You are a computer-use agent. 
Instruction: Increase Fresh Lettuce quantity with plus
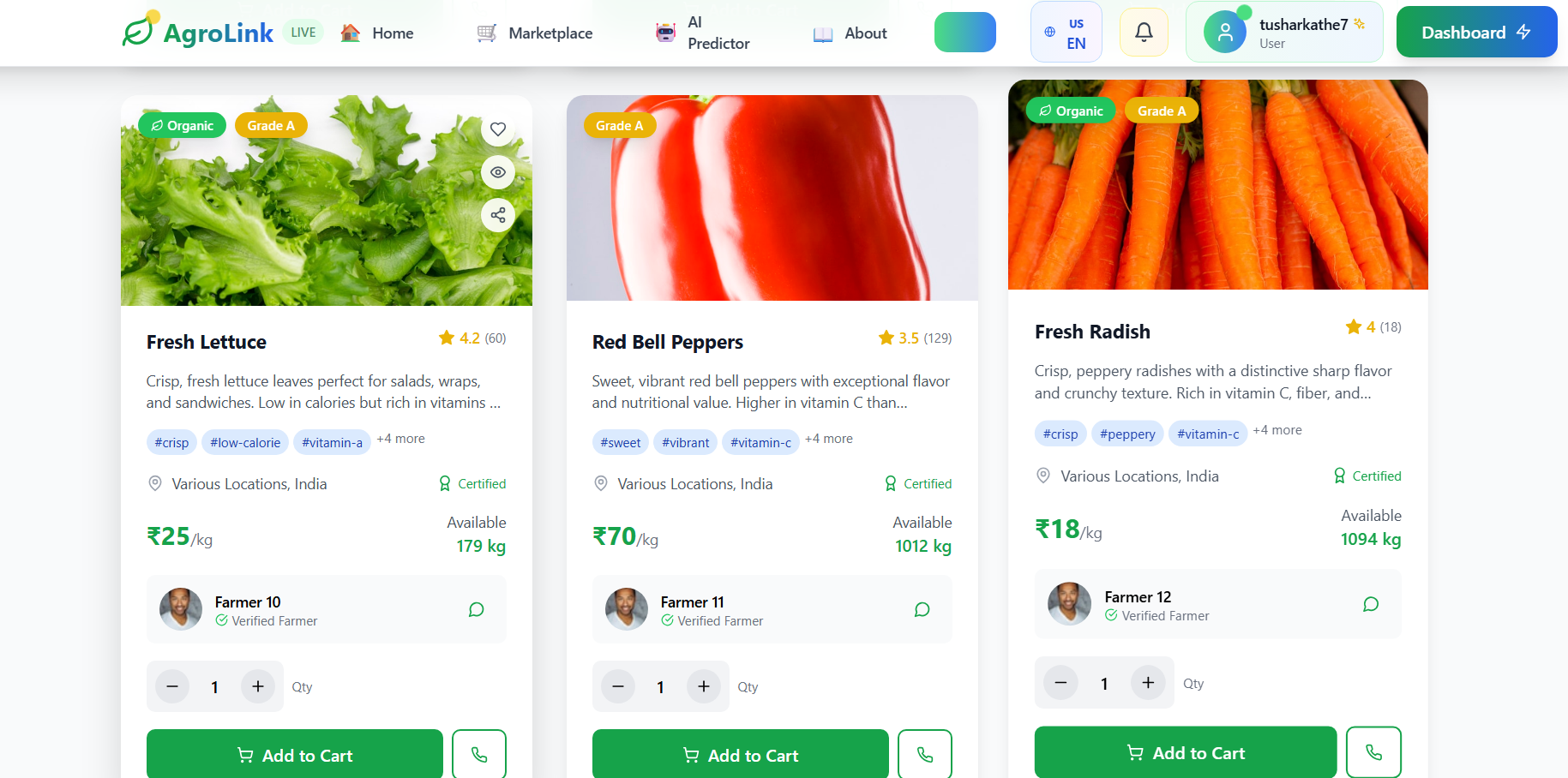click(x=258, y=686)
